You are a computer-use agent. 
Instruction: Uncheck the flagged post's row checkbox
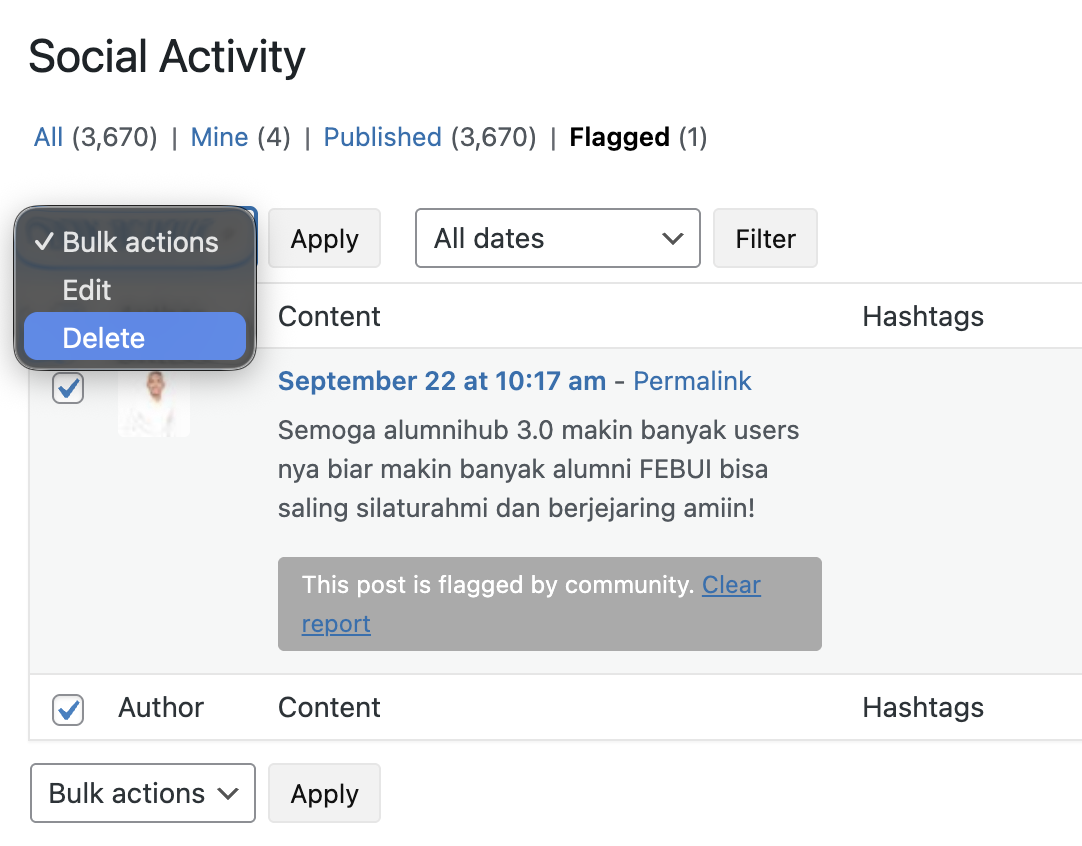(68, 388)
